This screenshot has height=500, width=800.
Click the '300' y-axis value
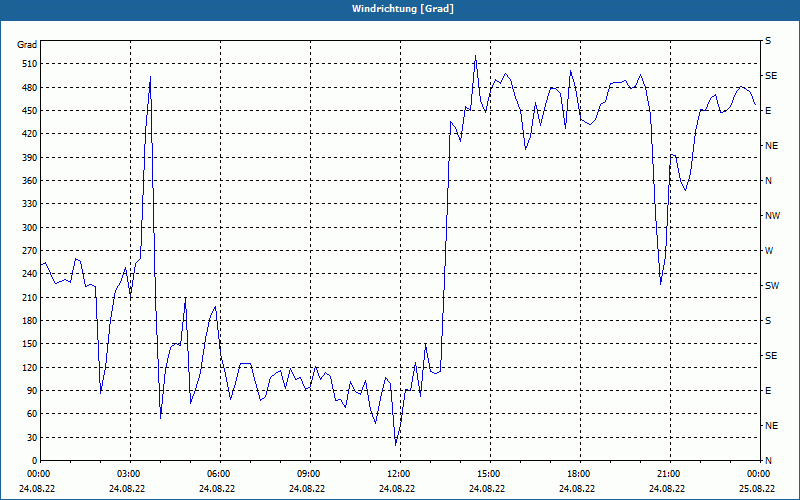[x=30, y=228]
